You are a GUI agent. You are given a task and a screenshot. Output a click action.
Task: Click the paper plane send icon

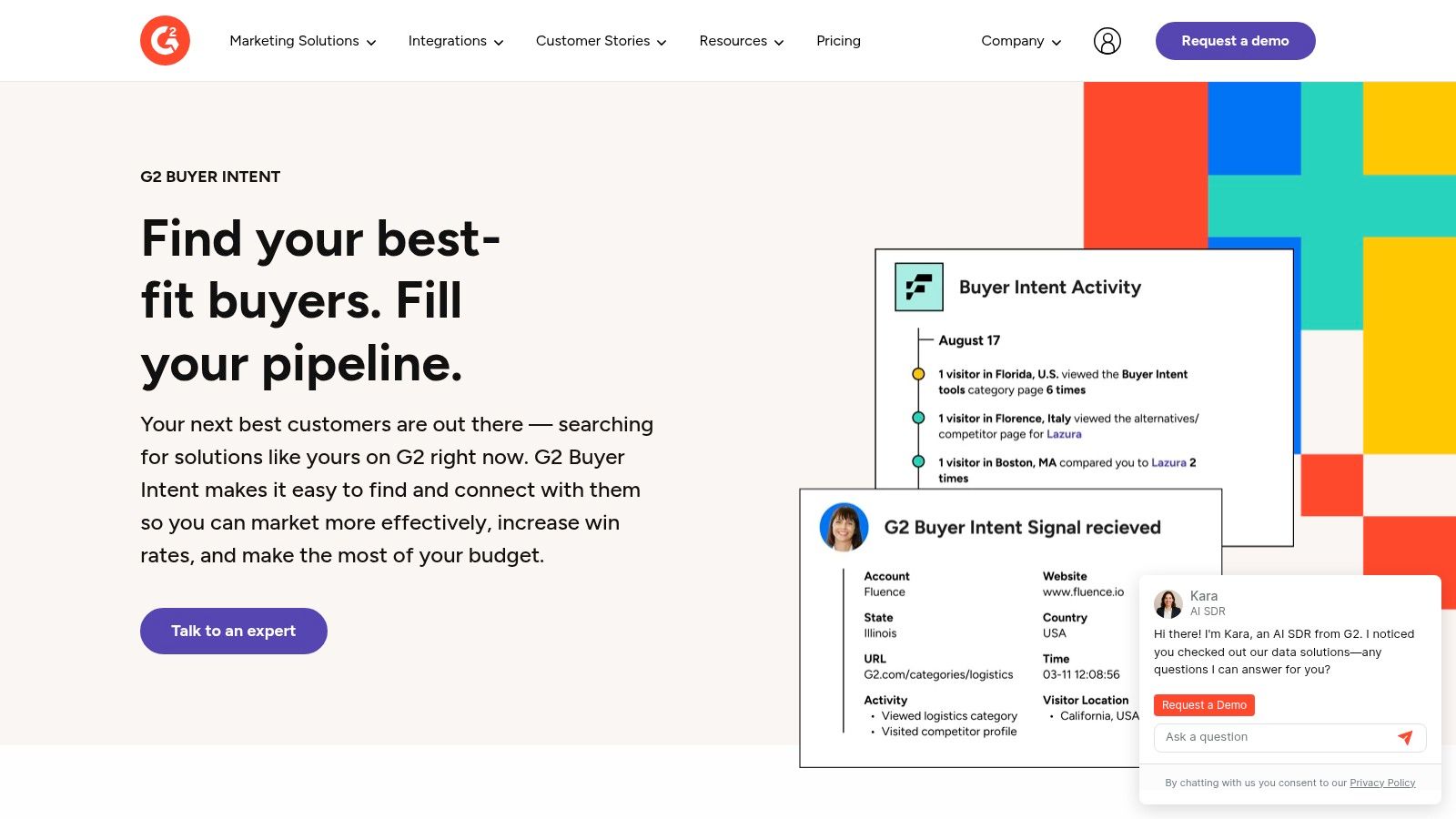point(1405,737)
